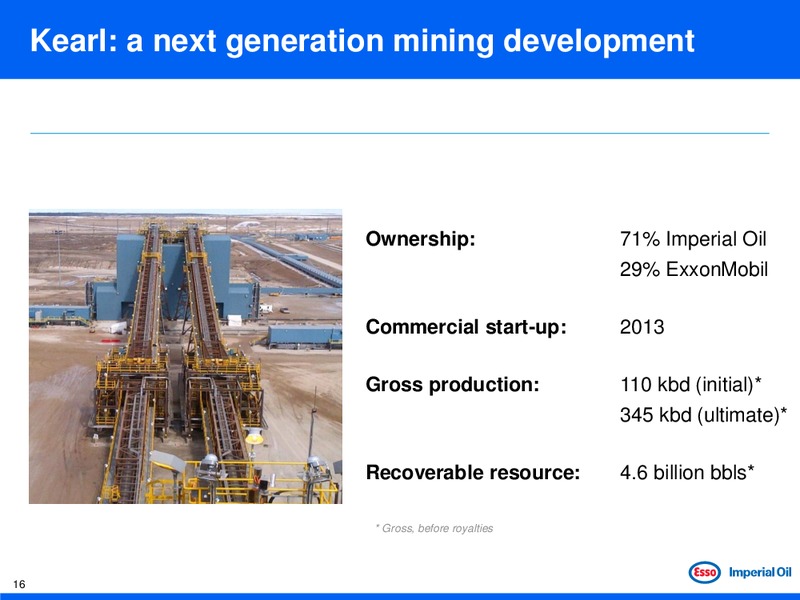800x600 pixels.
Task: Click the slide title 'Kearl: a next generation mining development'
Action: [362, 41]
